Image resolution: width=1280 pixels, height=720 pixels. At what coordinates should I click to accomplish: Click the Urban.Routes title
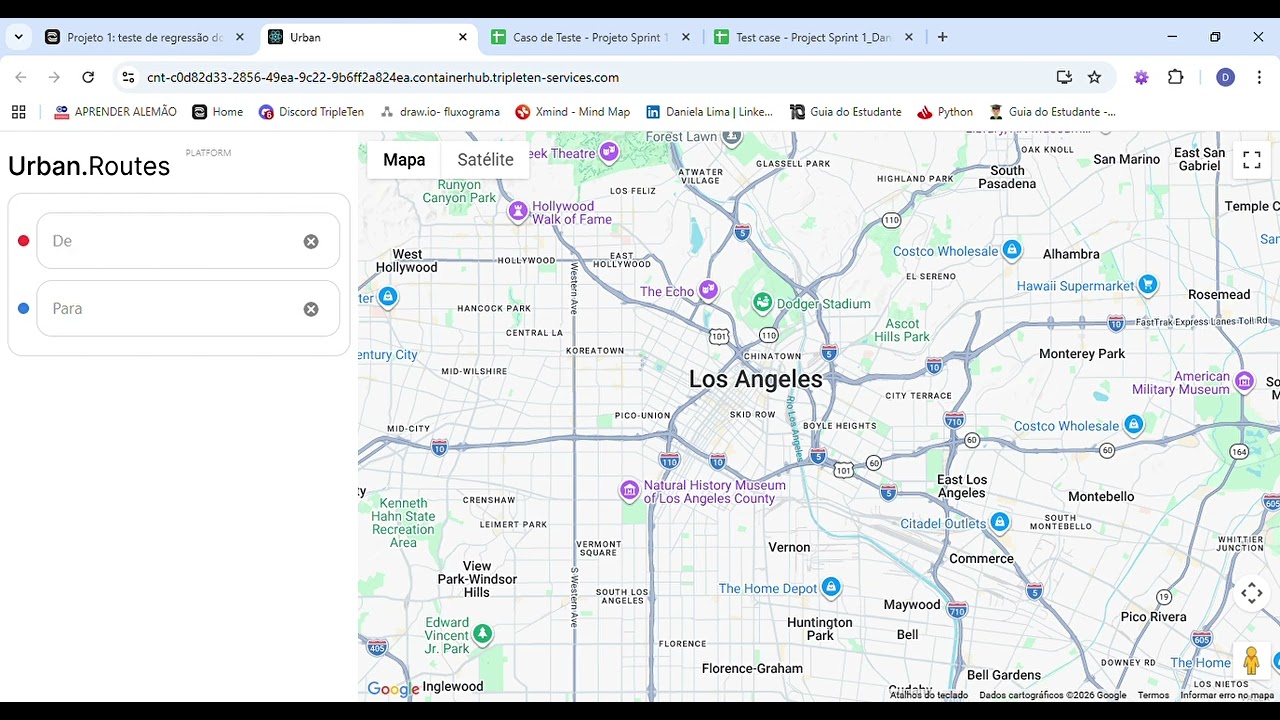pos(89,166)
